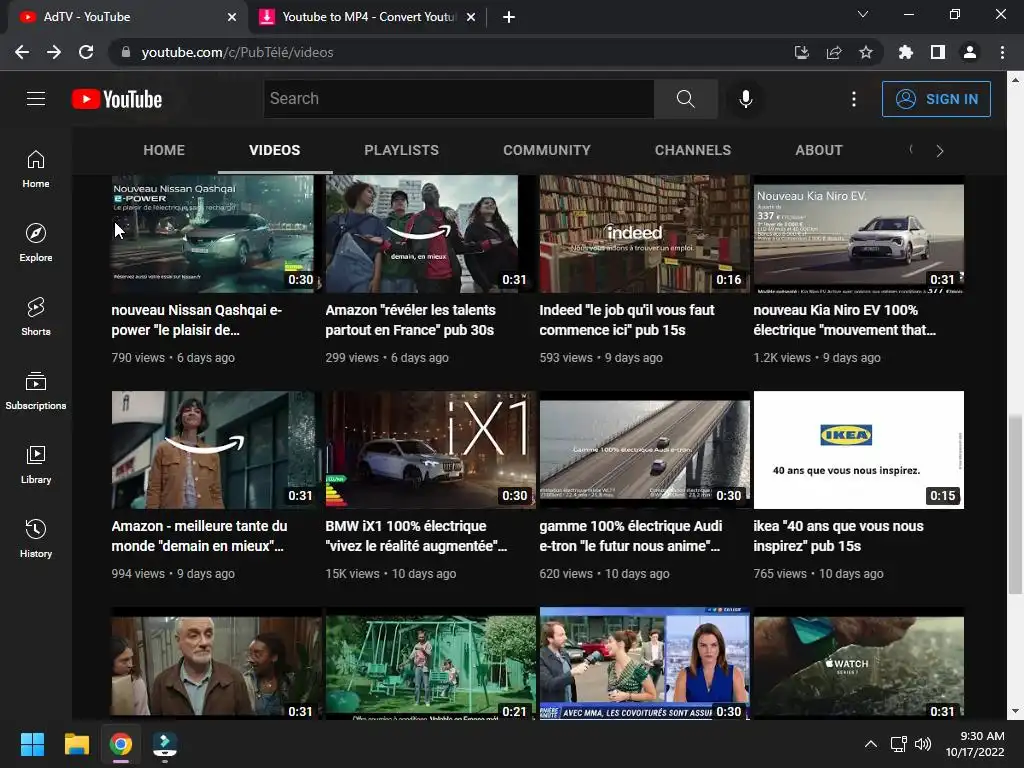1024x768 pixels.
Task: Open History in the sidebar
Action: point(36,539)
